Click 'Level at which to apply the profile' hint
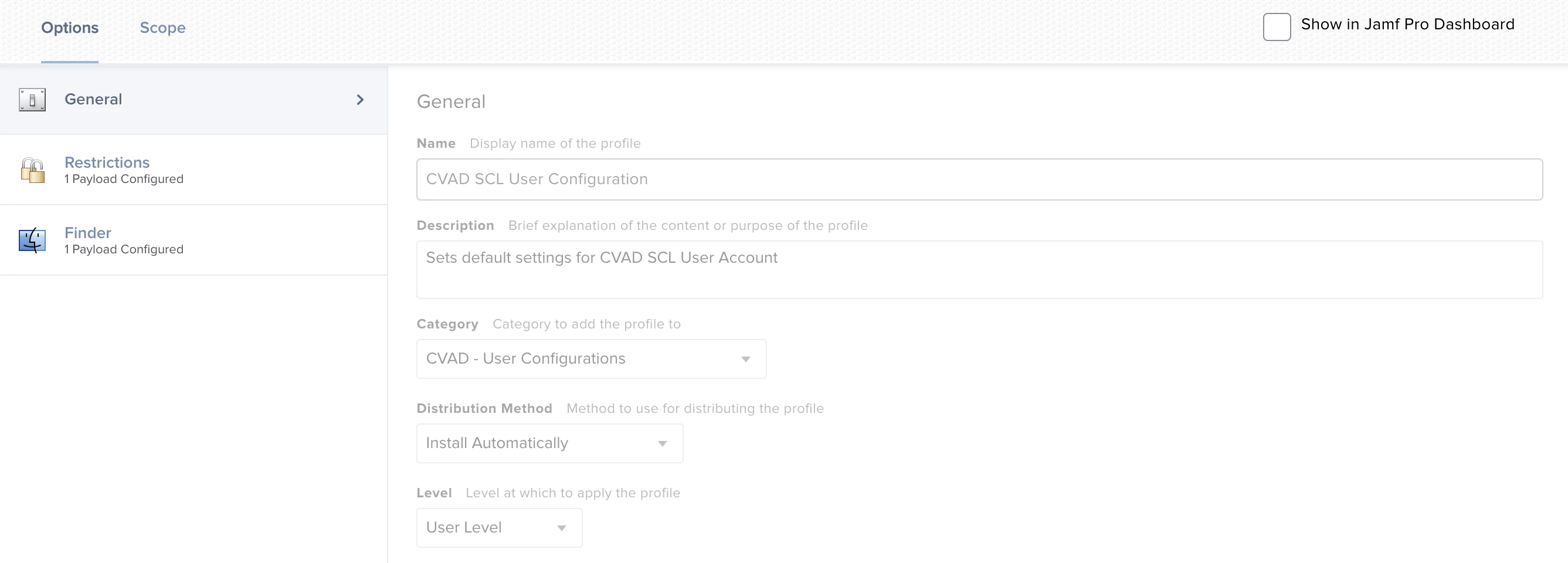This screenshot has width=1568, height=563. 573,494
